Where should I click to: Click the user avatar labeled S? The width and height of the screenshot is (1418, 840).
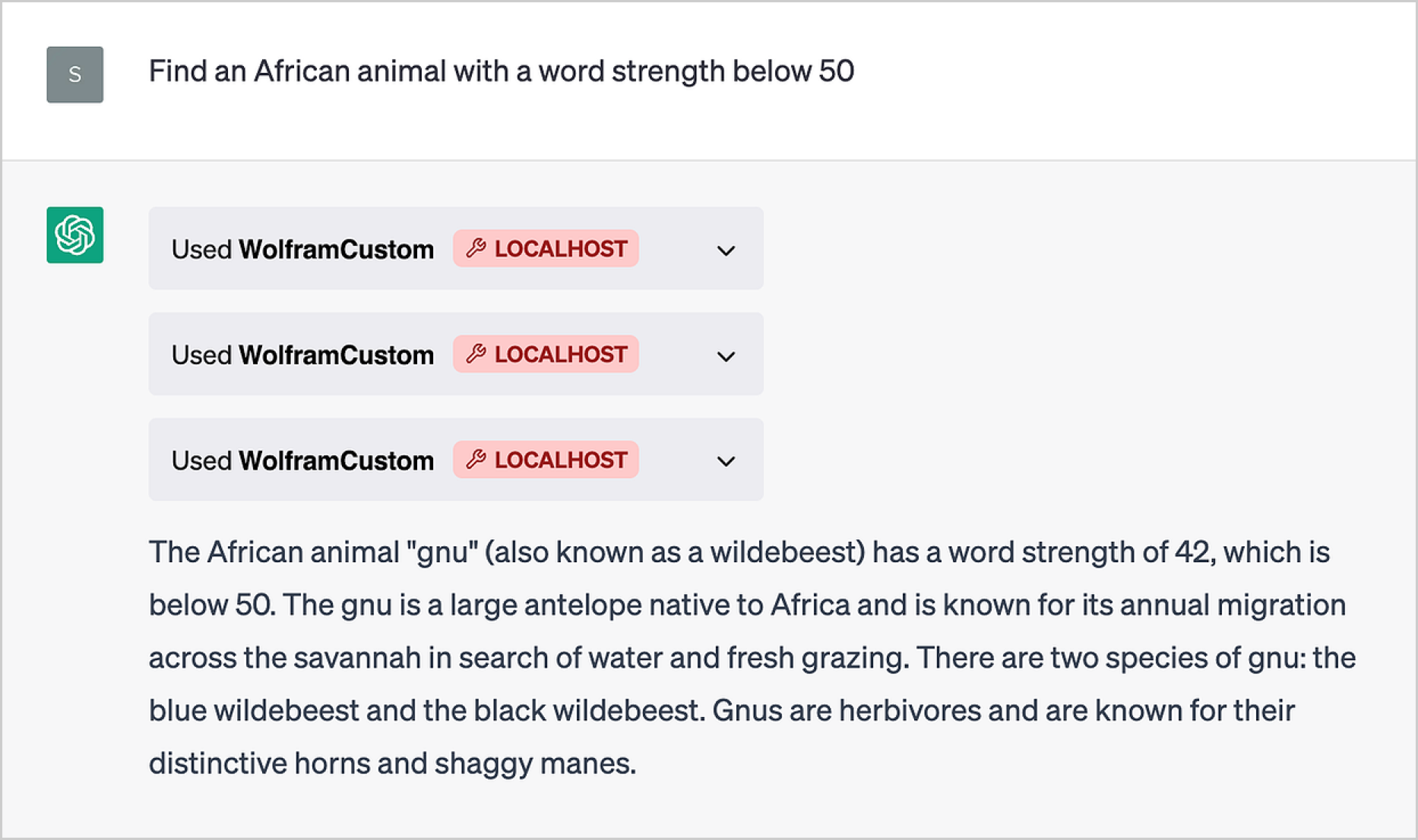point(74,74)
